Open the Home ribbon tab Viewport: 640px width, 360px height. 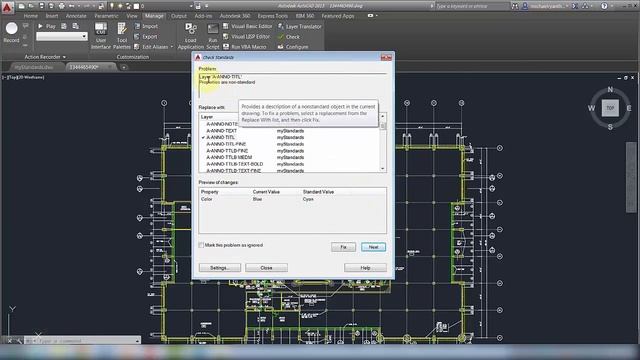point(31,16)
